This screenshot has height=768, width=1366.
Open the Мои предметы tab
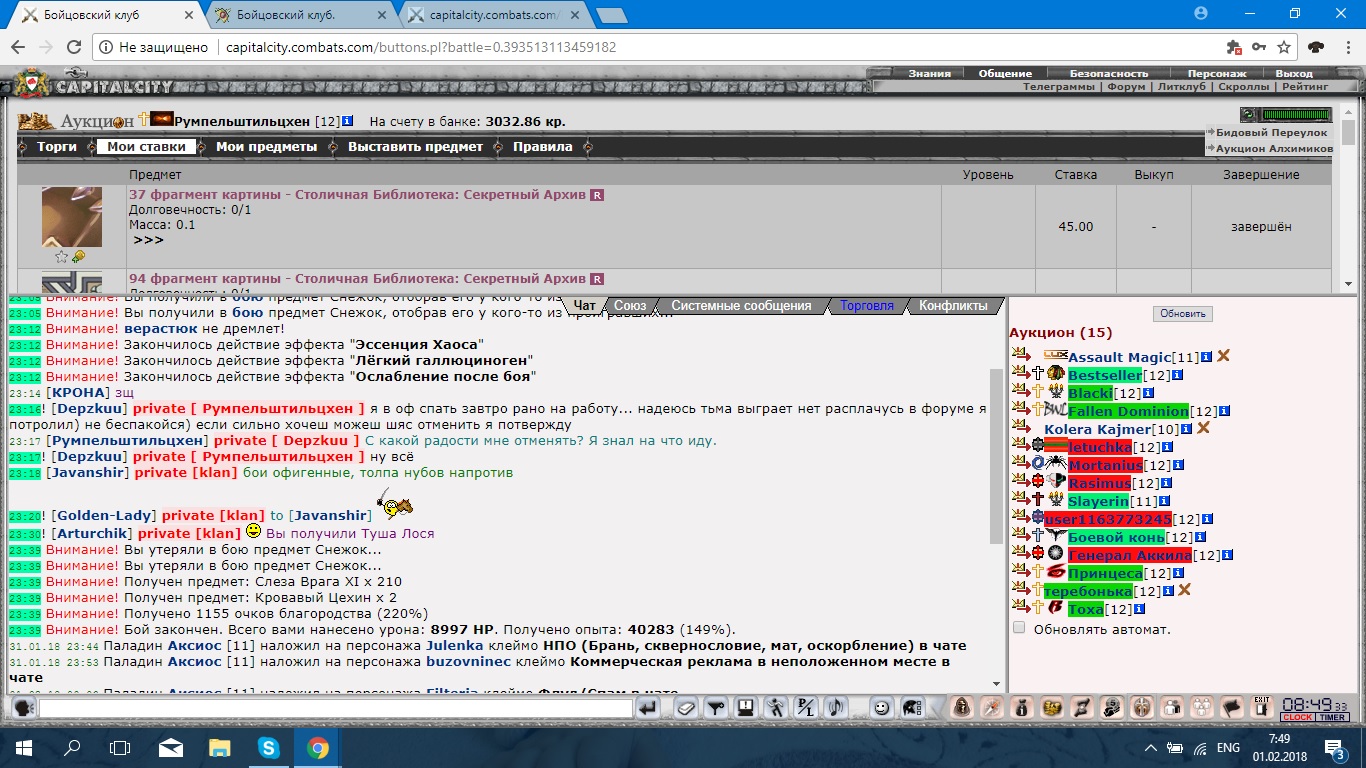point(267,147)
